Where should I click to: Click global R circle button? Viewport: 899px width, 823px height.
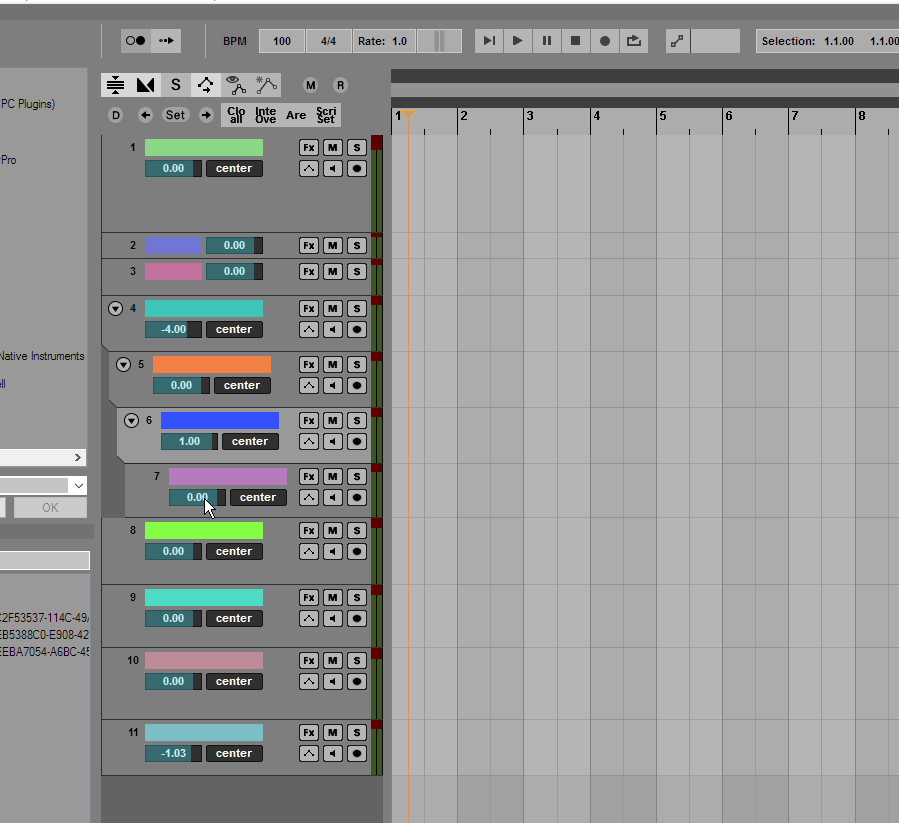[340, 85]
